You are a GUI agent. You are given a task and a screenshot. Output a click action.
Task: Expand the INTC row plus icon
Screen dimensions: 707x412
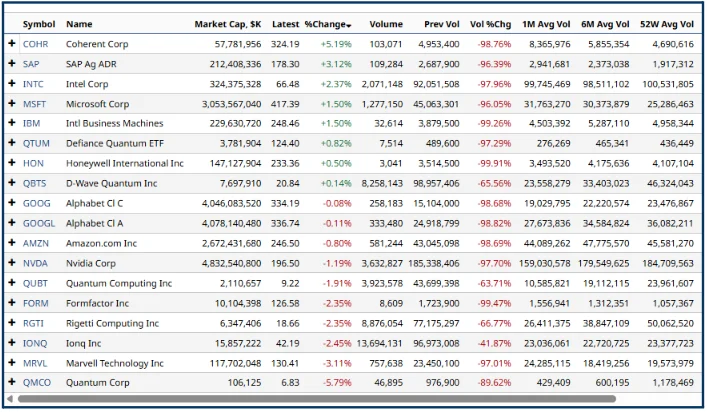(12, 83)
